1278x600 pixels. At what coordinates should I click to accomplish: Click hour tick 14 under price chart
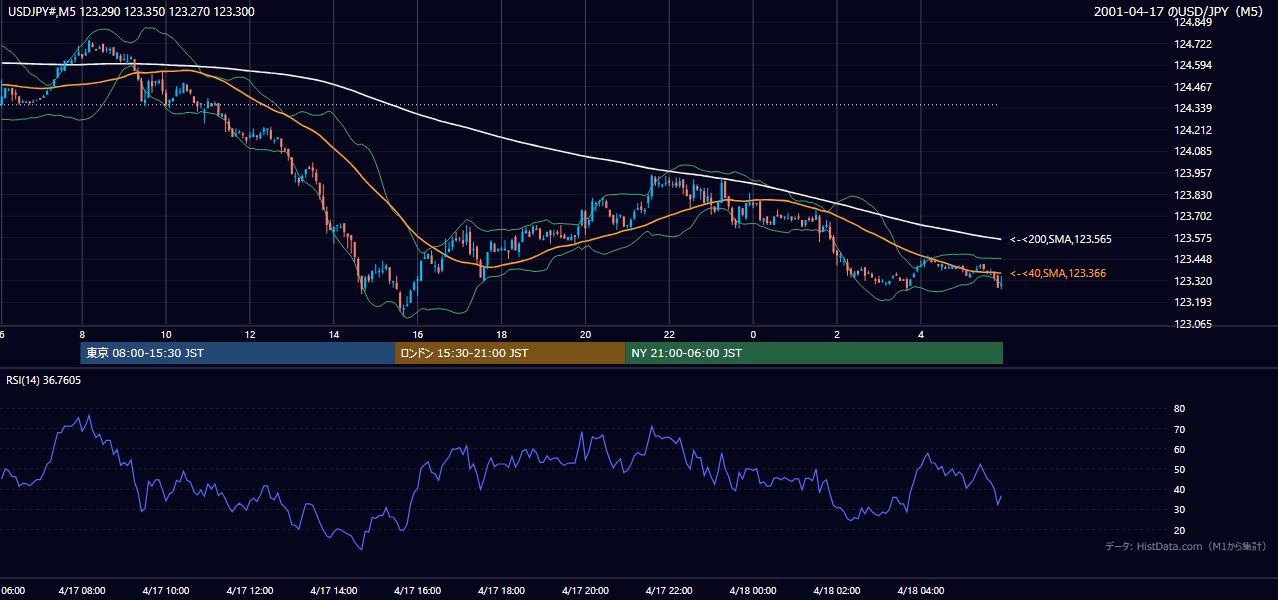click(333, 334)
